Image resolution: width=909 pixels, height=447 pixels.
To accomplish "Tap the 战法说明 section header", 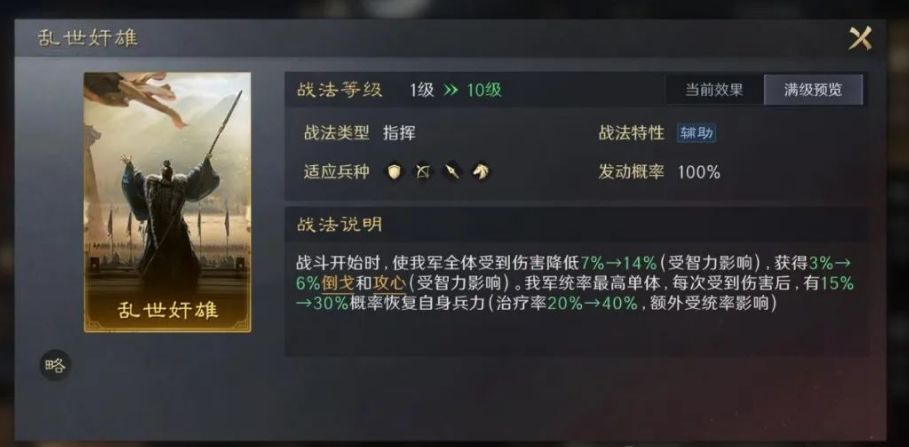I will [x=340, y=225].
